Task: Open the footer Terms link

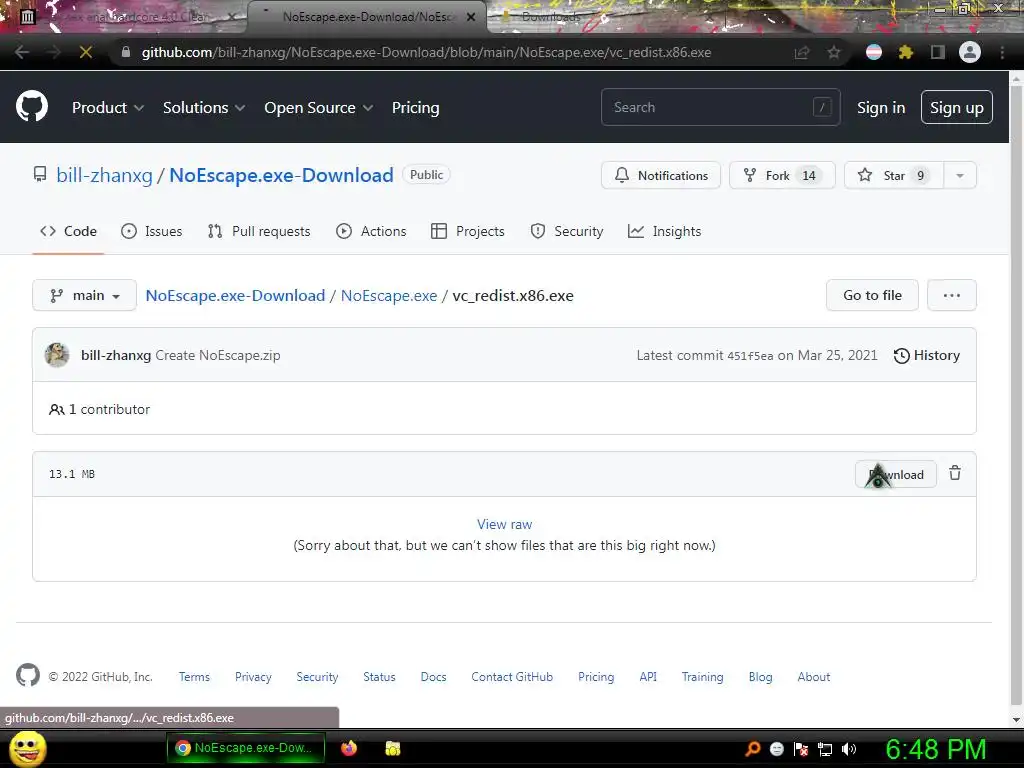Action: tap(194, 677)
